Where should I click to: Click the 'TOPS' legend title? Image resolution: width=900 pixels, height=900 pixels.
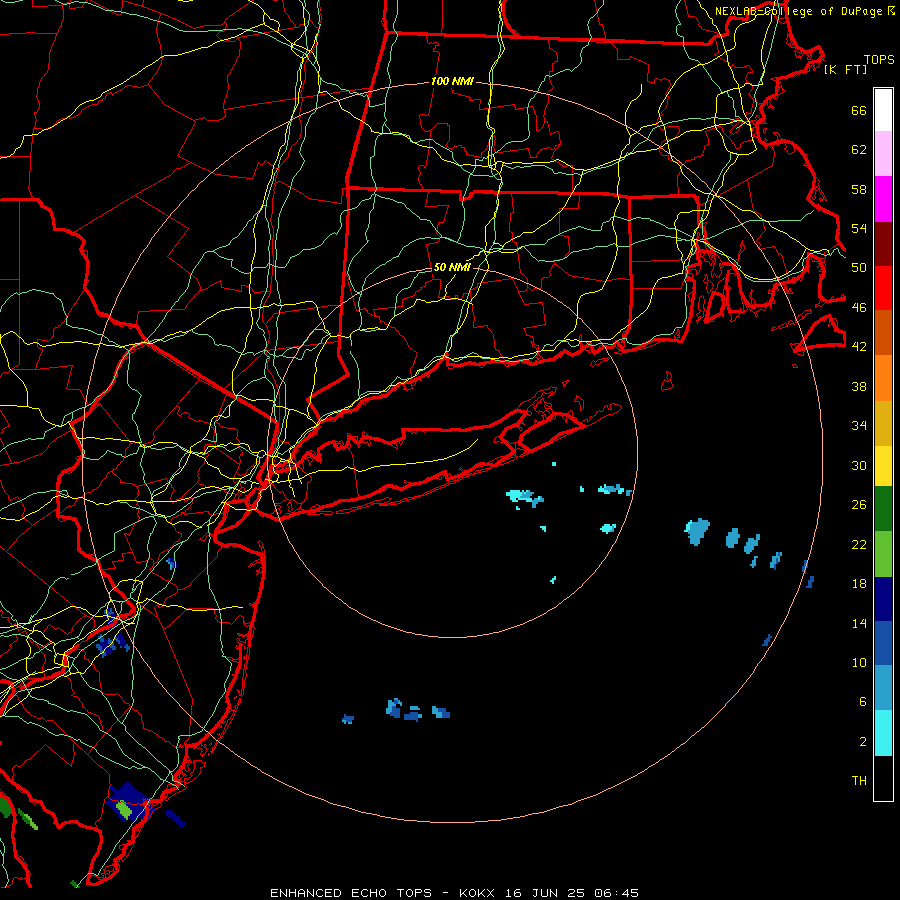(x=879, y=60)
